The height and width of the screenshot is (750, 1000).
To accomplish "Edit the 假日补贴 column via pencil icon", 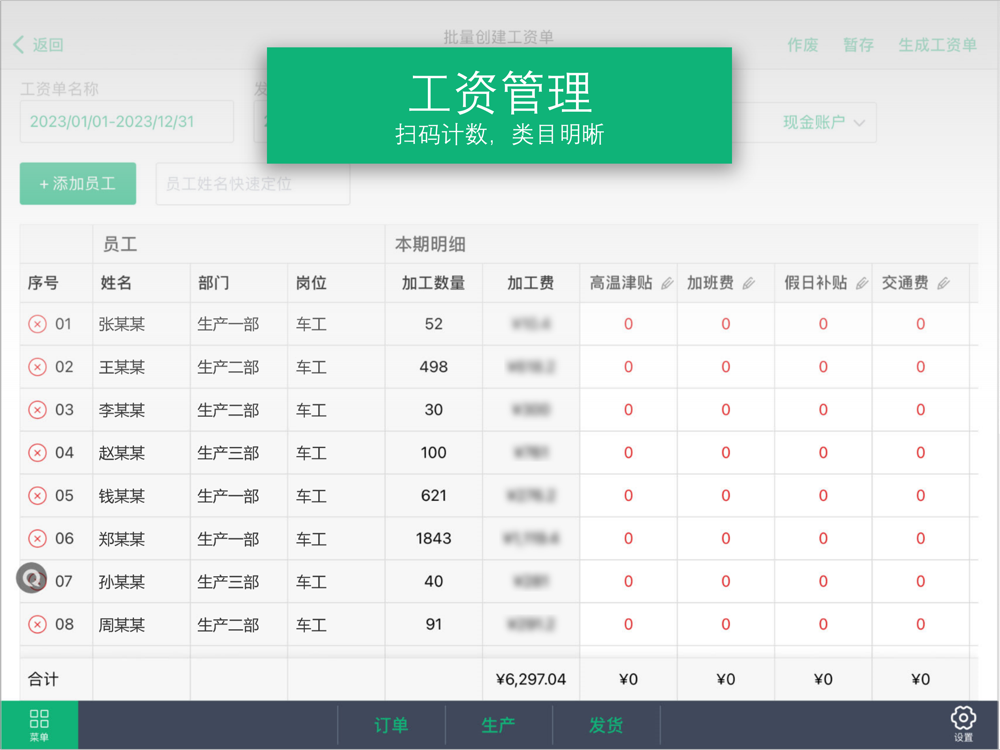I will 862,283.
